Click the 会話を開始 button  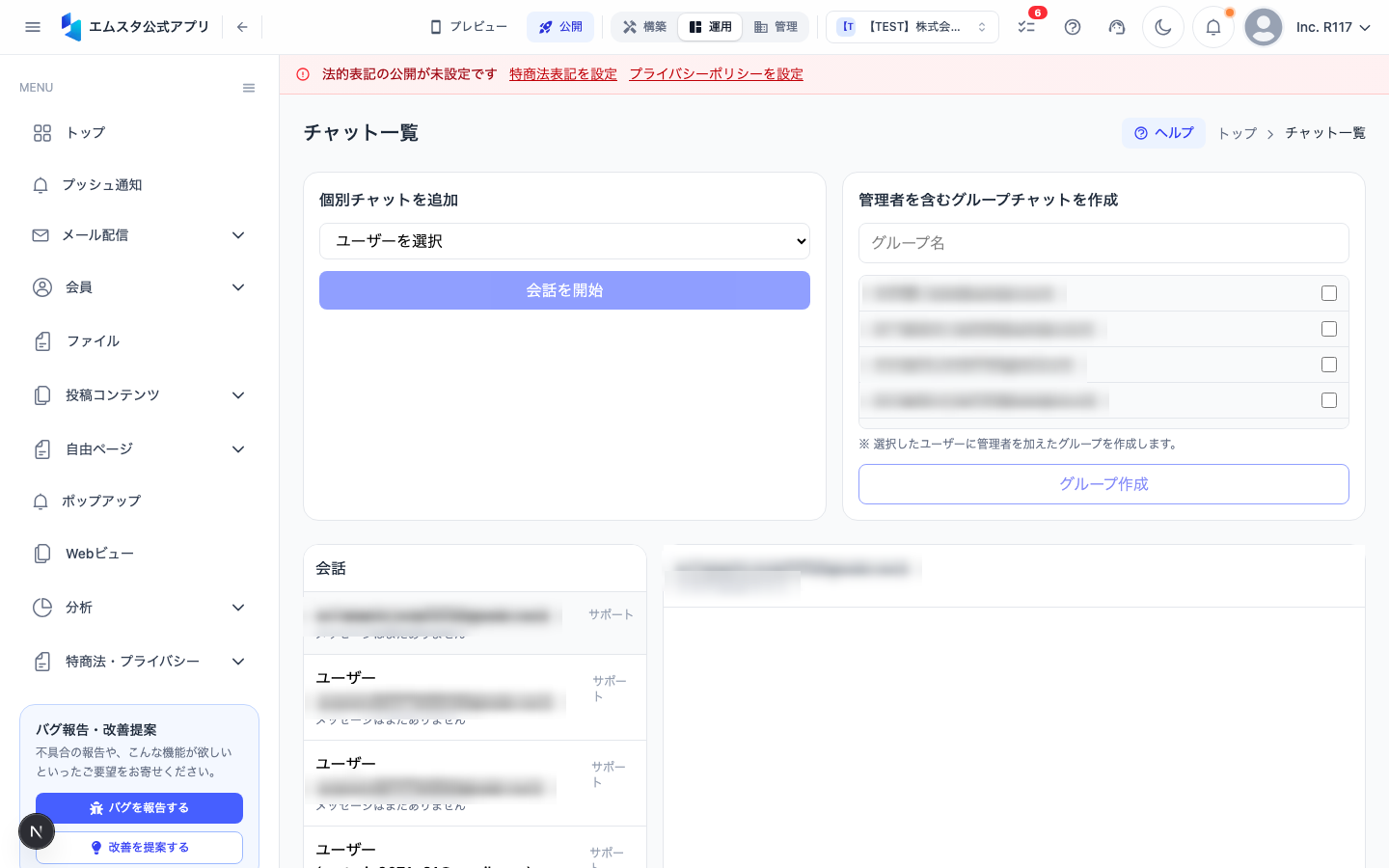click(x=564, y=290)
